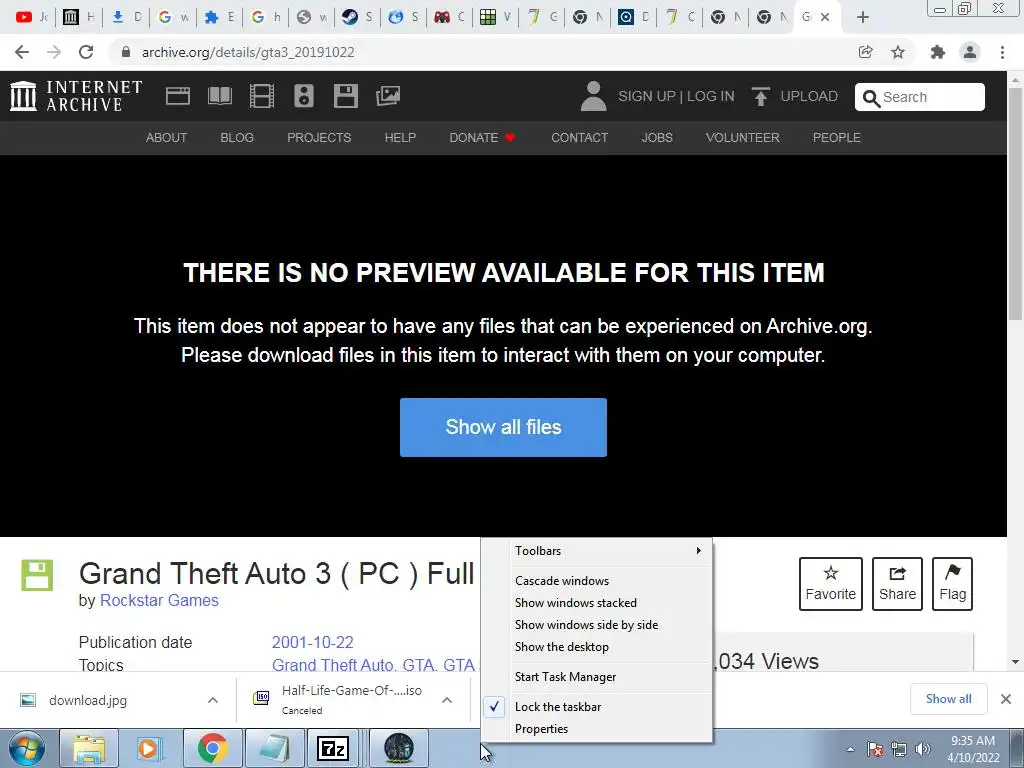The width and height of the screenshot is (1024, 768).
Task: Click the Chrome back arrow
Action: pos(22,52)
